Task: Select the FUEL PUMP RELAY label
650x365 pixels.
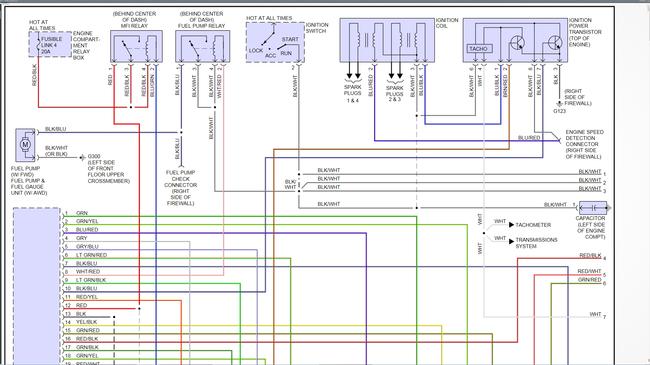Action: 201,26
